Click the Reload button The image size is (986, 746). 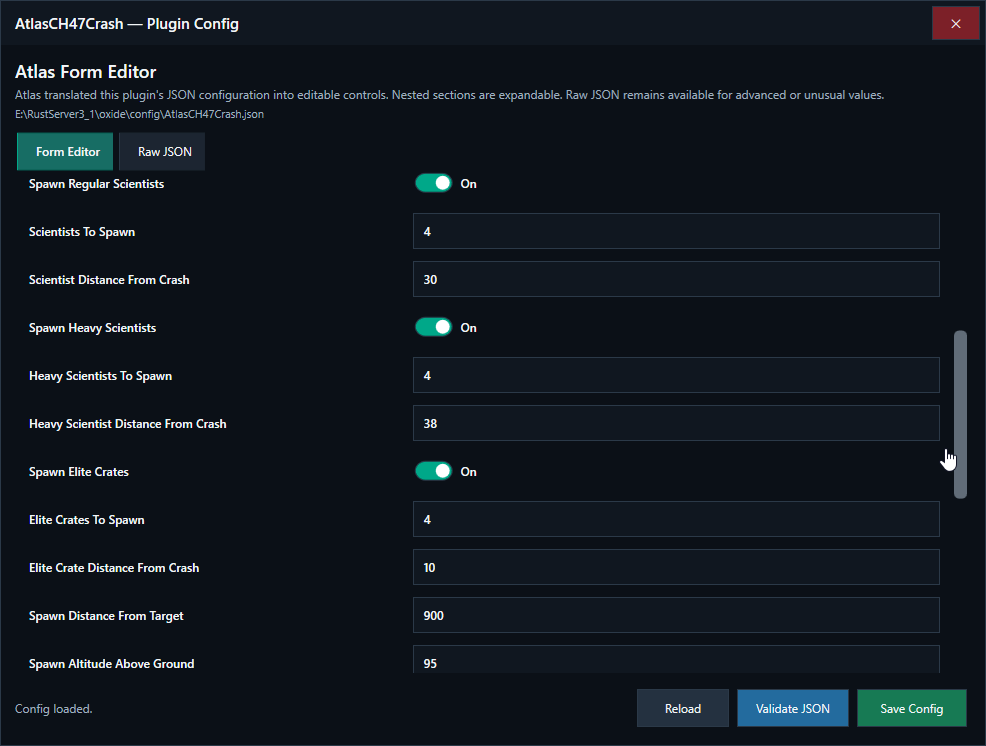tap(683, 708)
